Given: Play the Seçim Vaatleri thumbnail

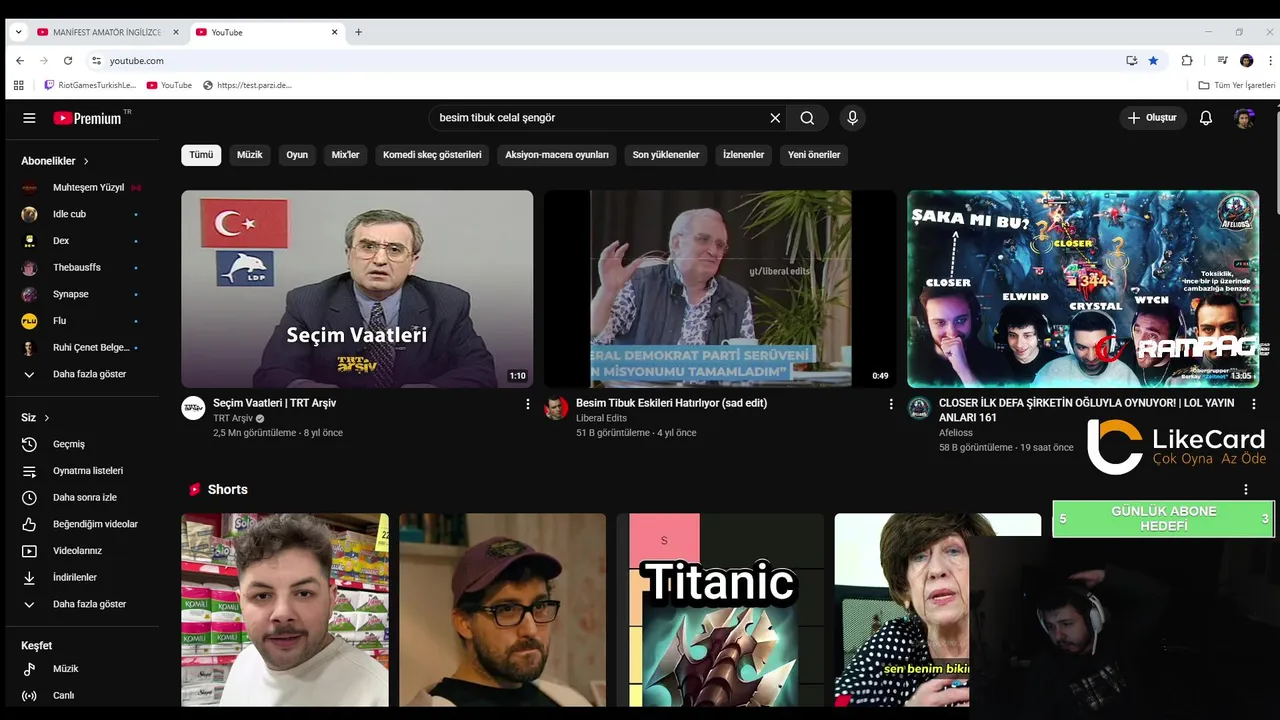Looking at the screenshot, I should (357, 289).
